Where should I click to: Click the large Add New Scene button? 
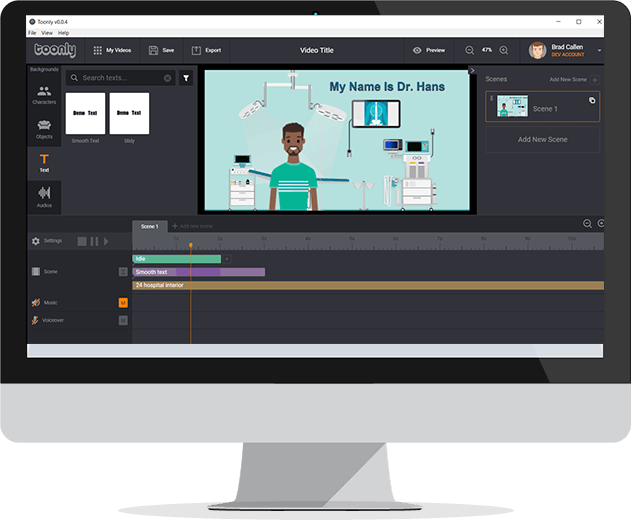tap(542, 139)
